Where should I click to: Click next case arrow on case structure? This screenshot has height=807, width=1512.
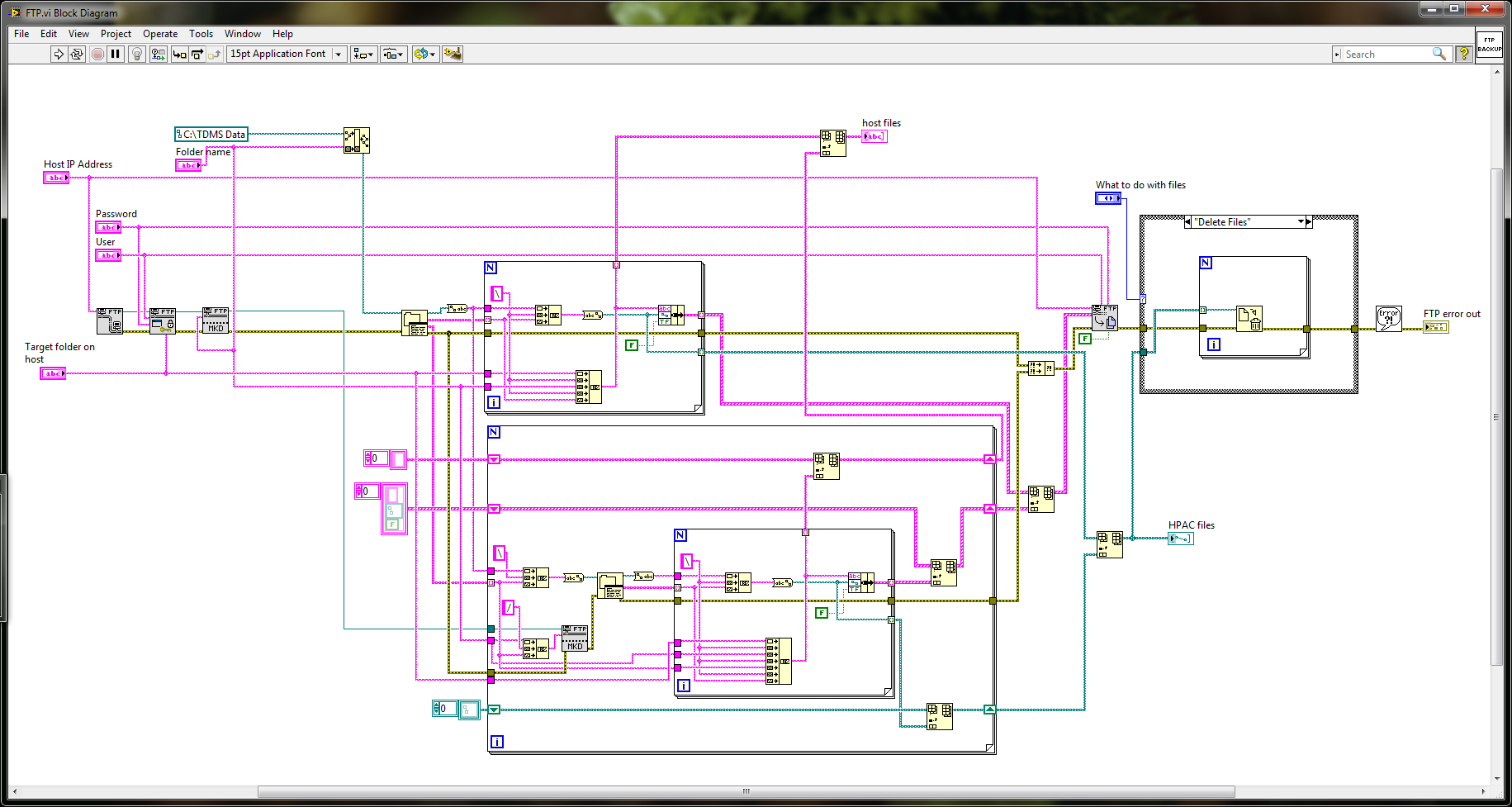1308,222
